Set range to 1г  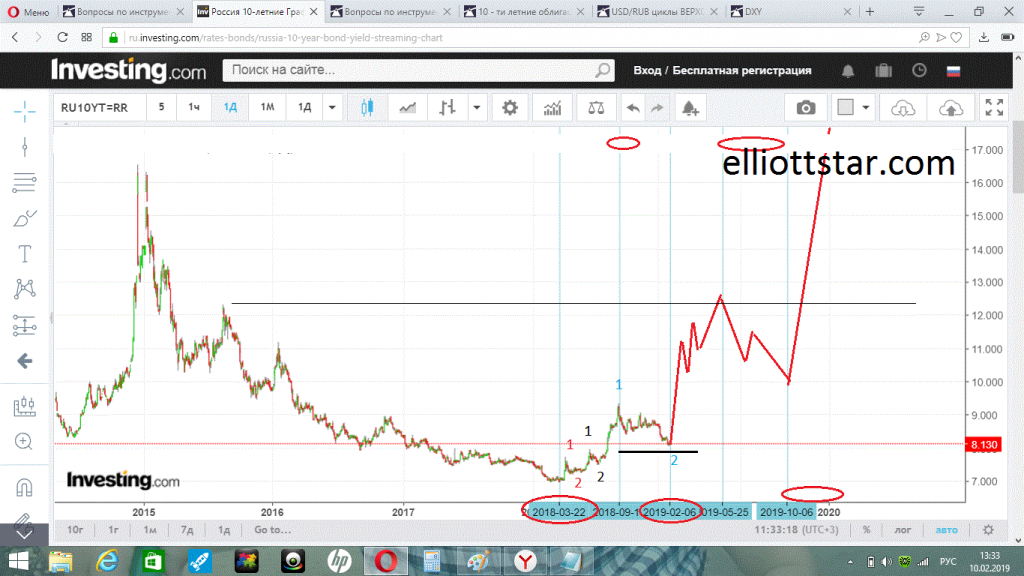tap(114, 530)
